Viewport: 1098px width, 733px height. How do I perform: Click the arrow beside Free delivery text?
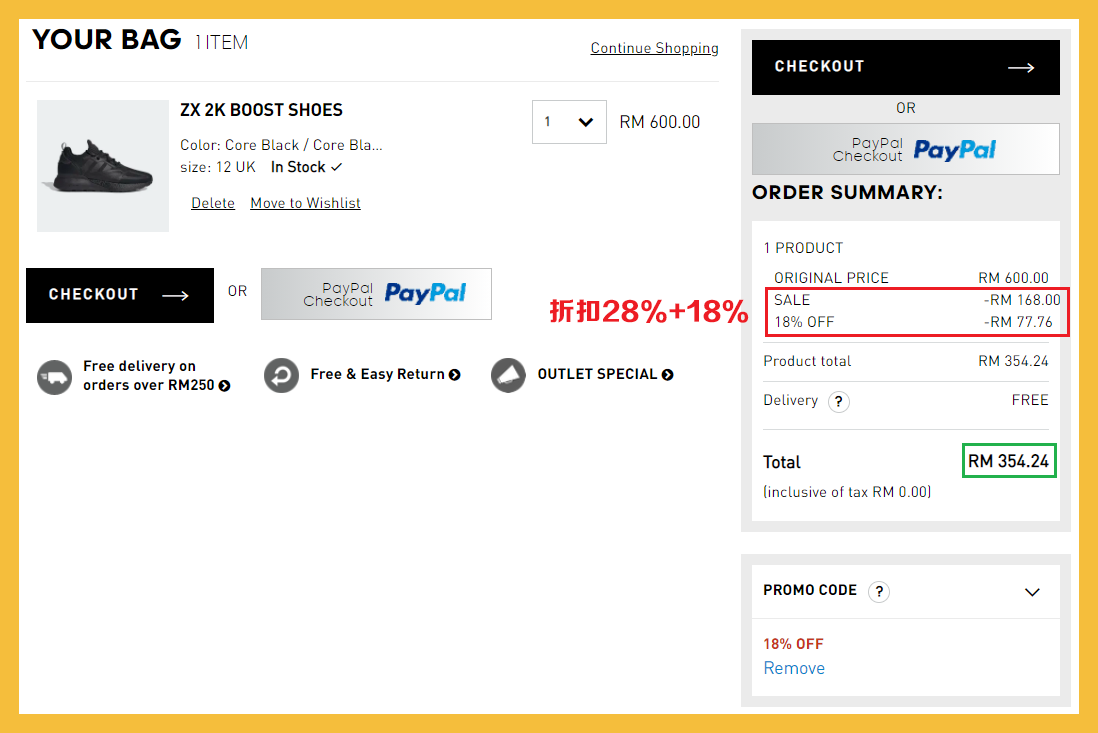[x=225, y=386]
